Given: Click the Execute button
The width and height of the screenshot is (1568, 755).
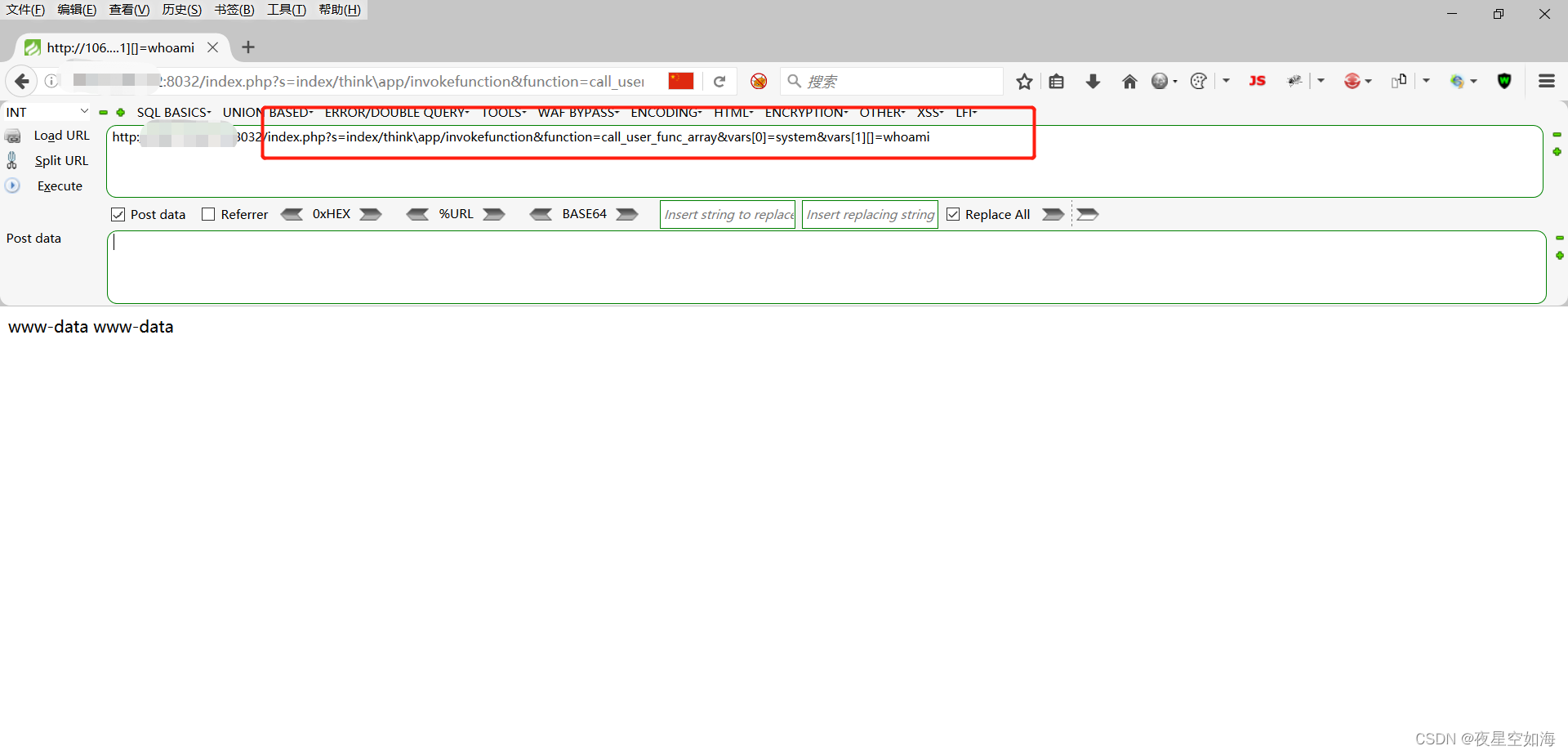Looking at the screenshot, I should [60, 186].
